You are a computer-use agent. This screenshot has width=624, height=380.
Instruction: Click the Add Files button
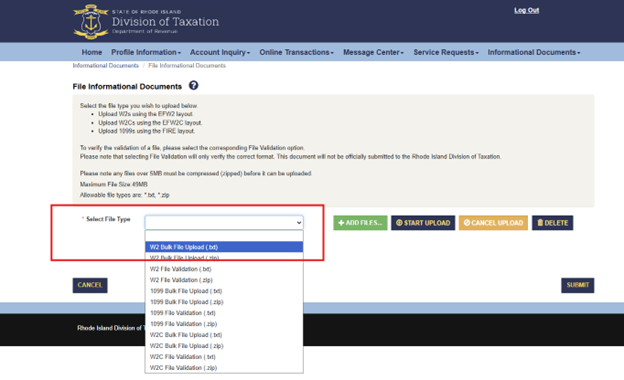tap(360, 223)
